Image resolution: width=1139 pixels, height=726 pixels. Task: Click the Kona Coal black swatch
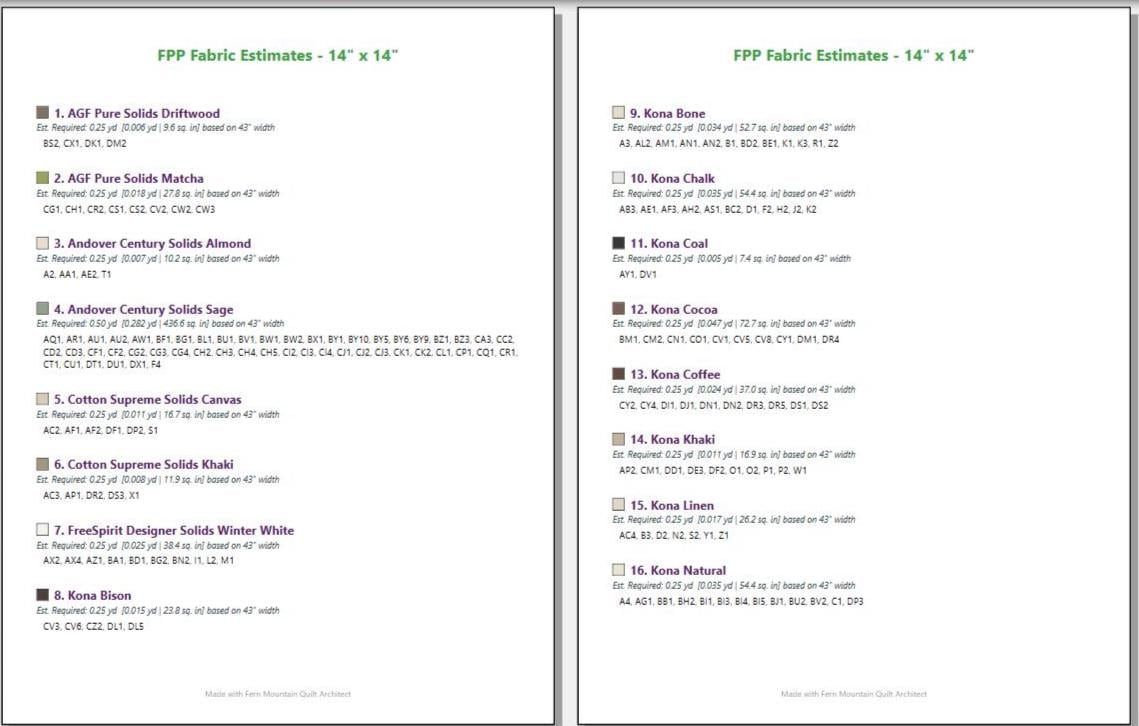pyautogui.click(x=618, y=243)
